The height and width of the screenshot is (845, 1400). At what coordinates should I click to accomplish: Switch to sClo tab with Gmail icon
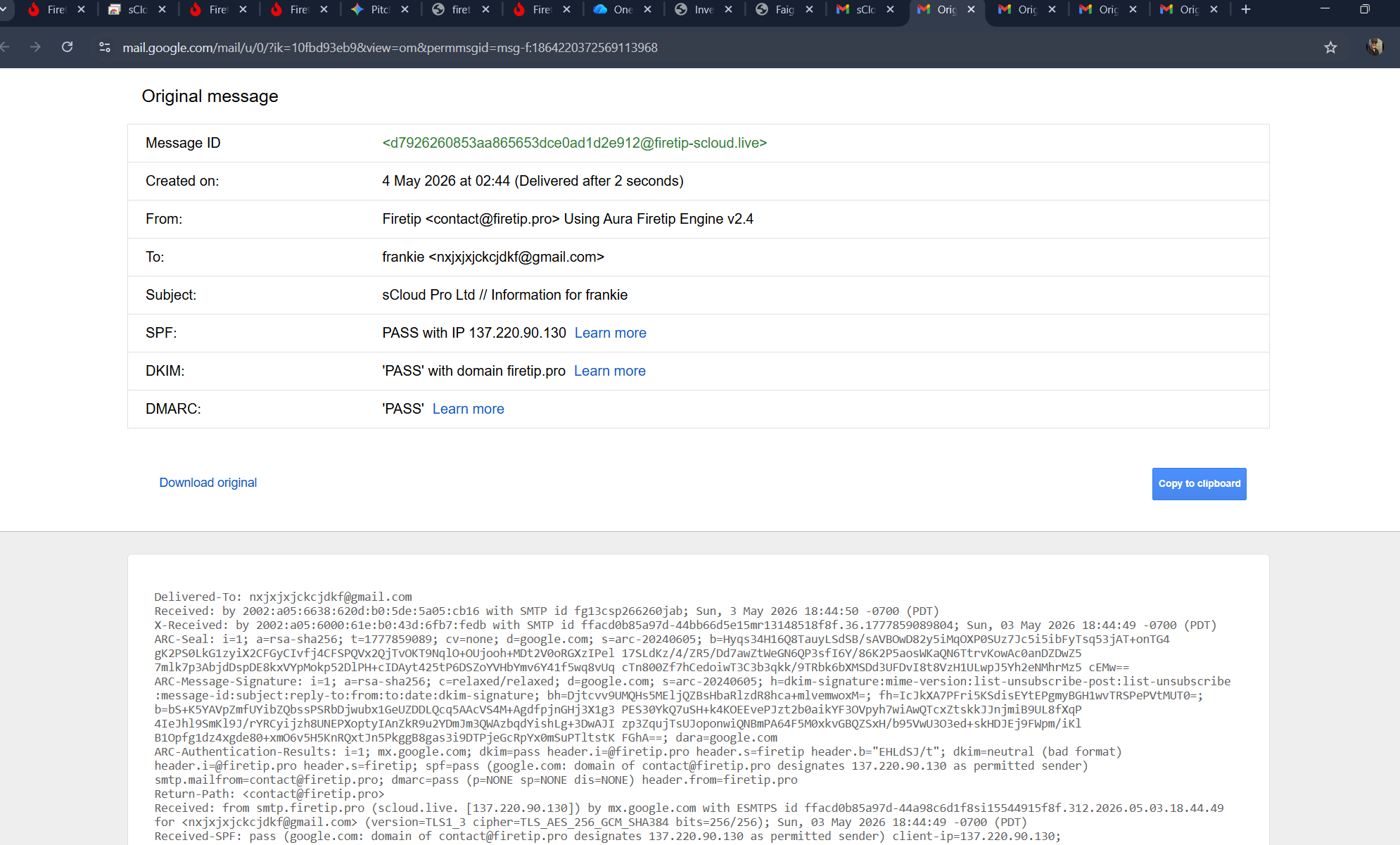pyautogui.click(x=857, y=10)
